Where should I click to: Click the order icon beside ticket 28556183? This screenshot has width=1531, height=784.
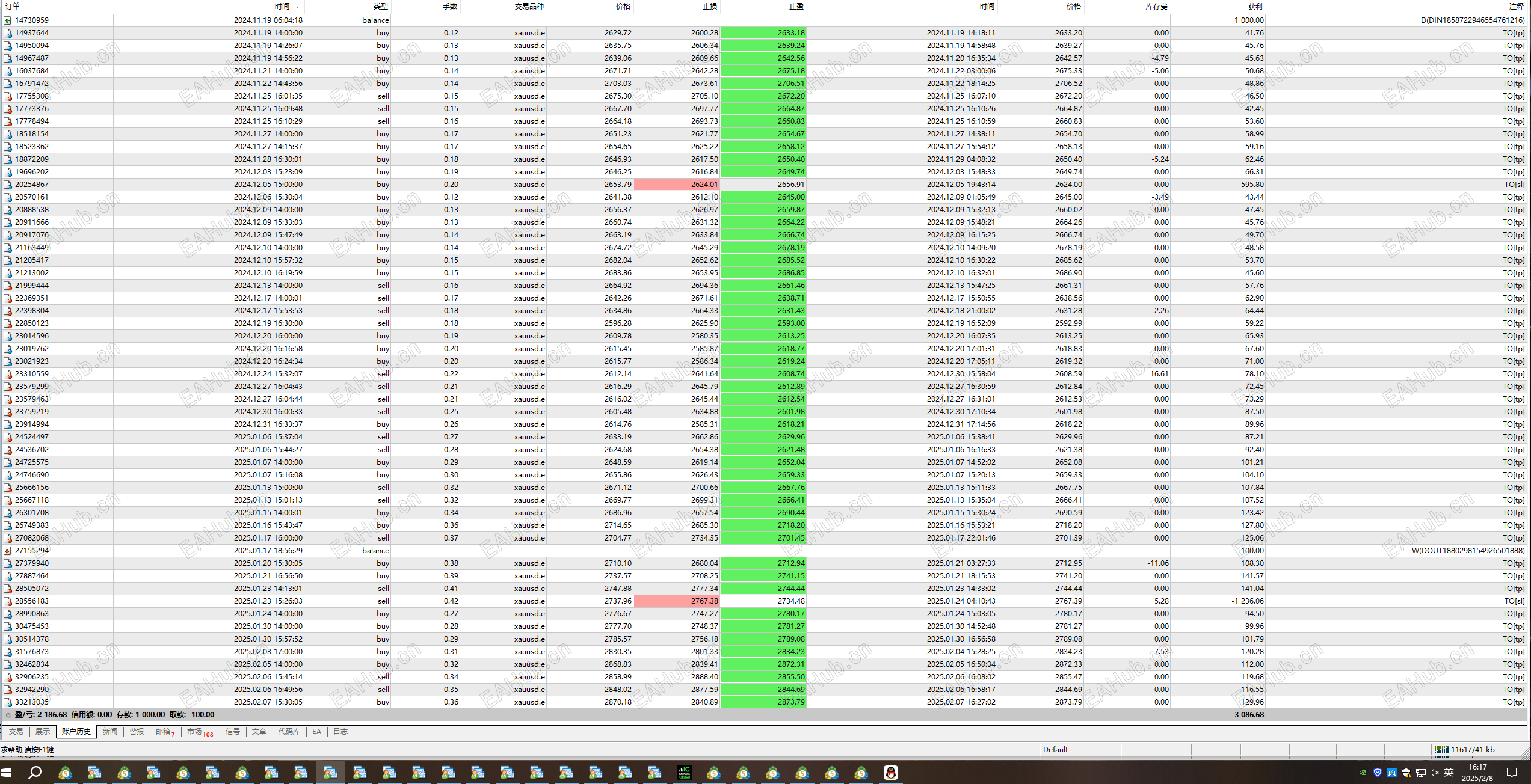(x=7, y=601)
